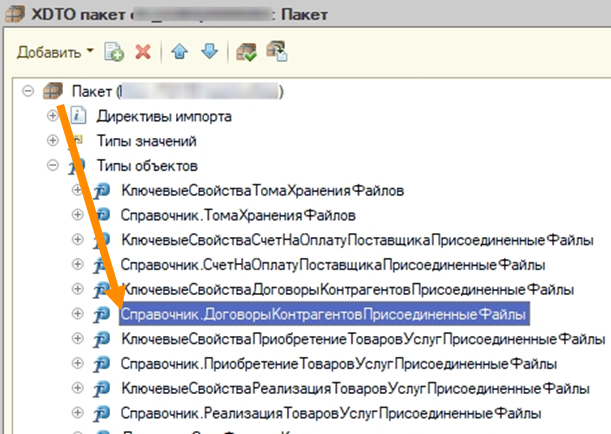Expand КлючевыеСвойстваТомаХраненияФайлов node

(78, 190)
